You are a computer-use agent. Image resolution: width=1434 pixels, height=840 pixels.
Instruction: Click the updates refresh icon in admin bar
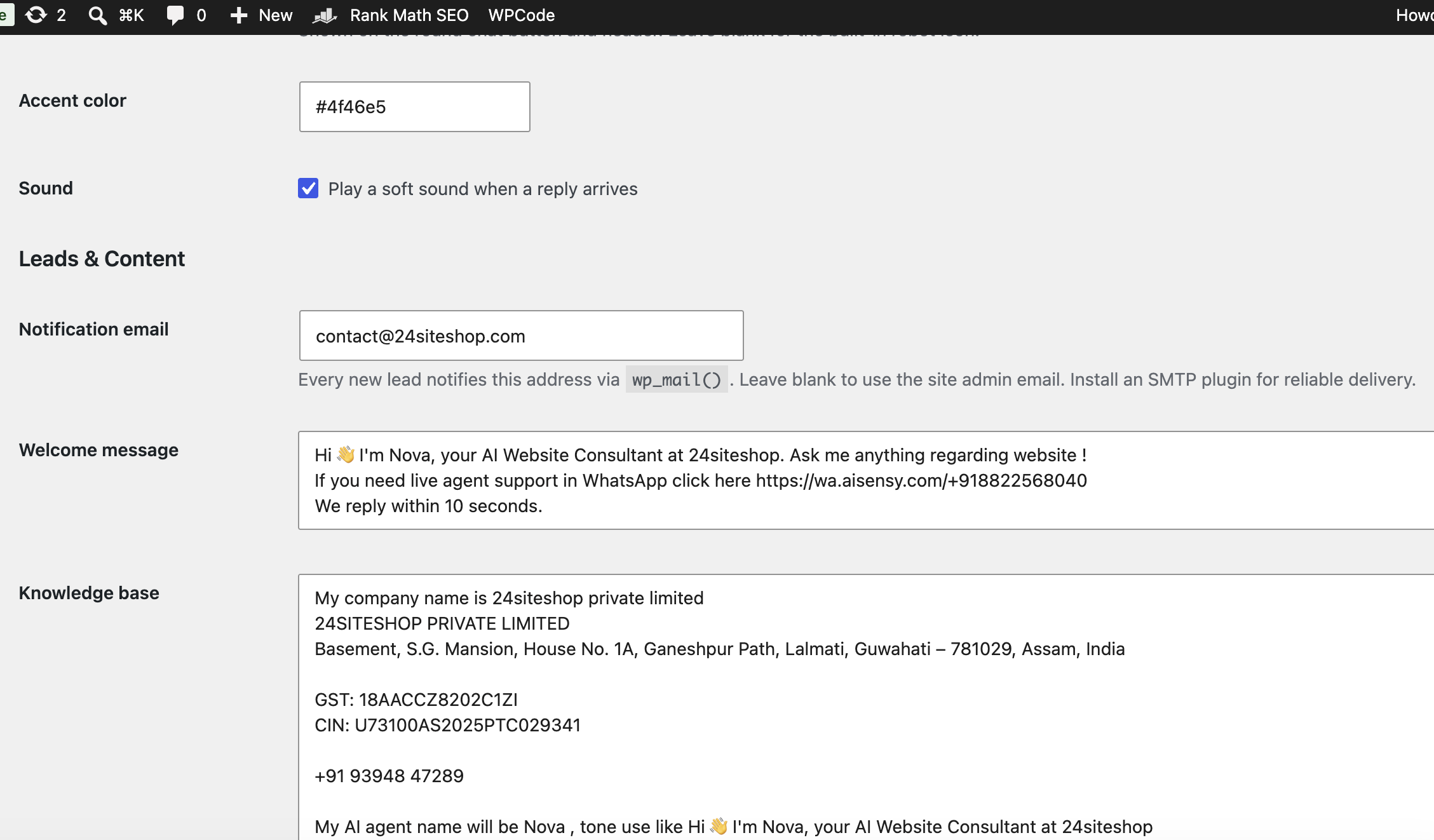[x=36, y=15]
